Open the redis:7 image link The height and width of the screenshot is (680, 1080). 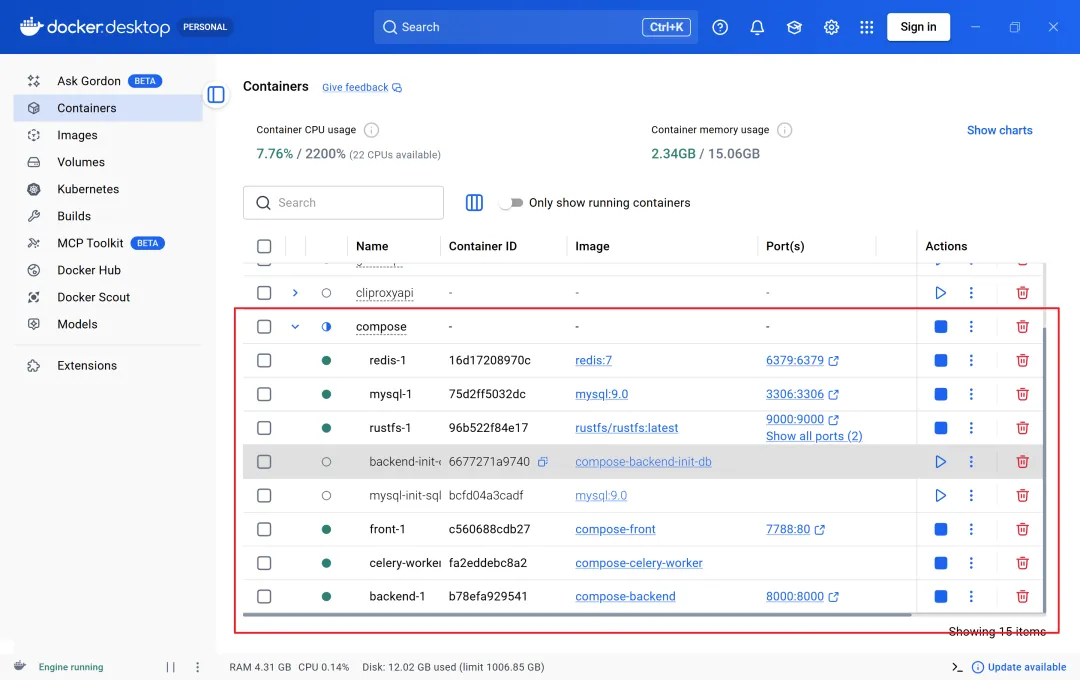point(593,360)
